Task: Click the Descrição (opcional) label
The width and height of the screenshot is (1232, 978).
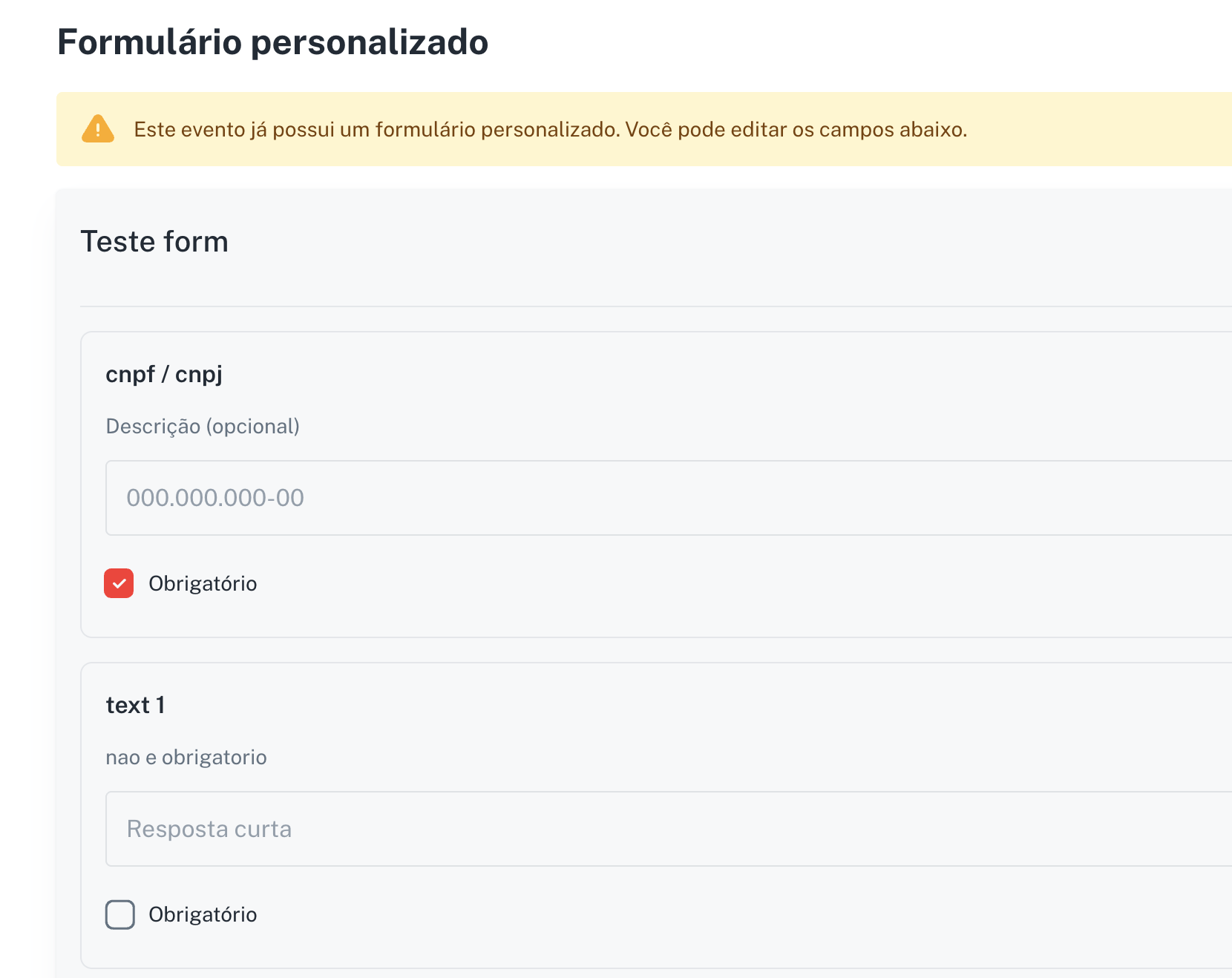Action: coord(202,426)
